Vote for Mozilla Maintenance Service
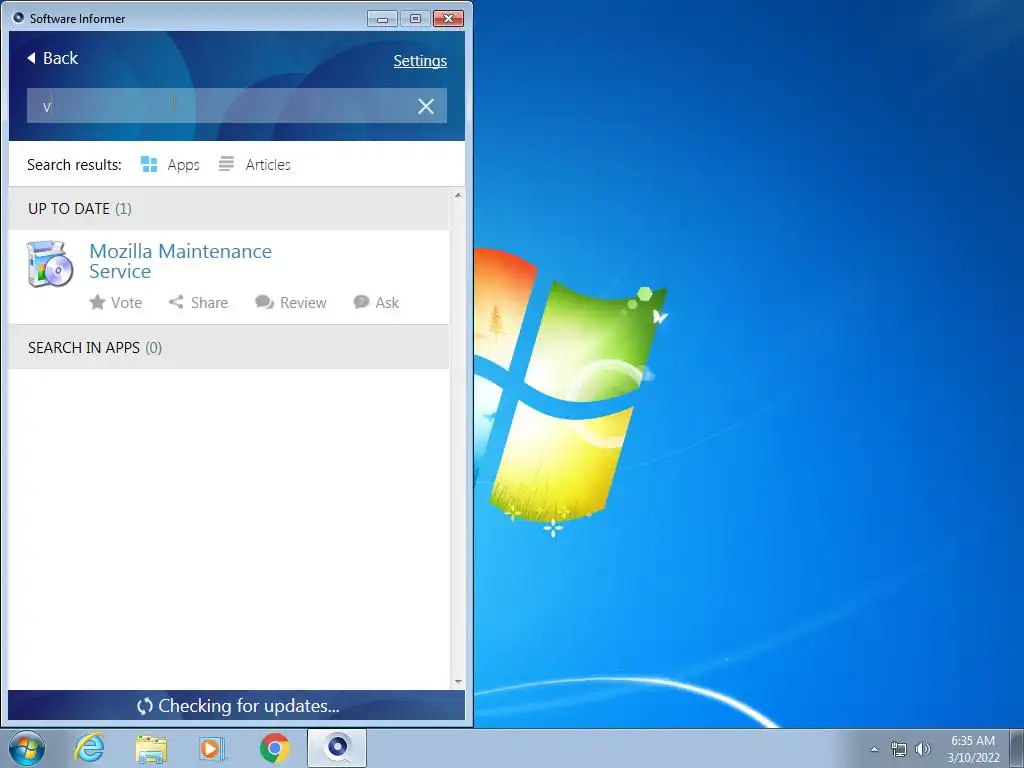 [116, 302]
